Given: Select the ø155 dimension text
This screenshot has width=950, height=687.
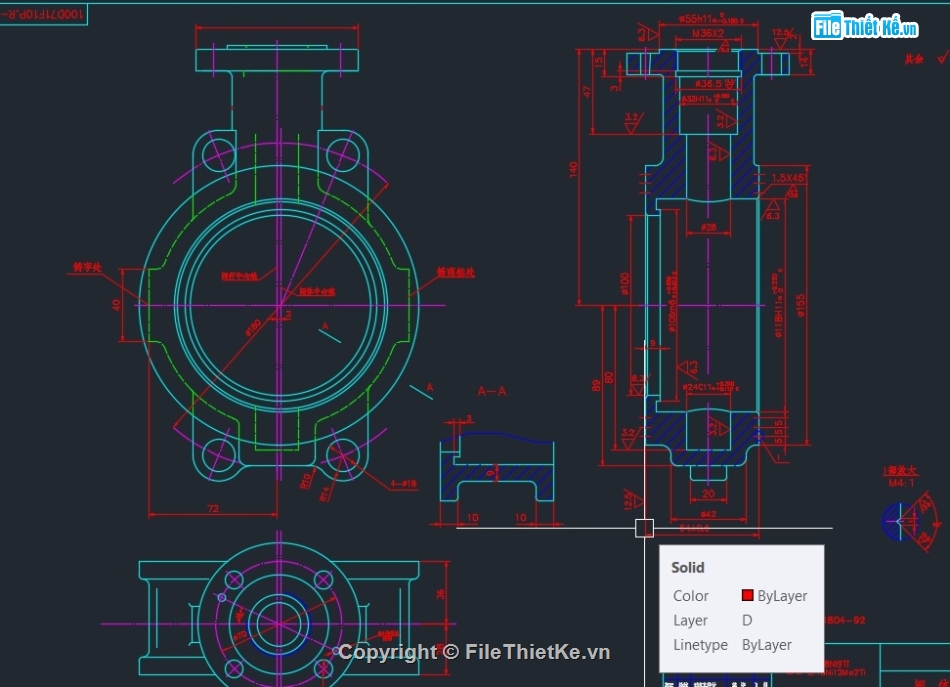Looking at the screenshot, I should click(x=800, y=305).
